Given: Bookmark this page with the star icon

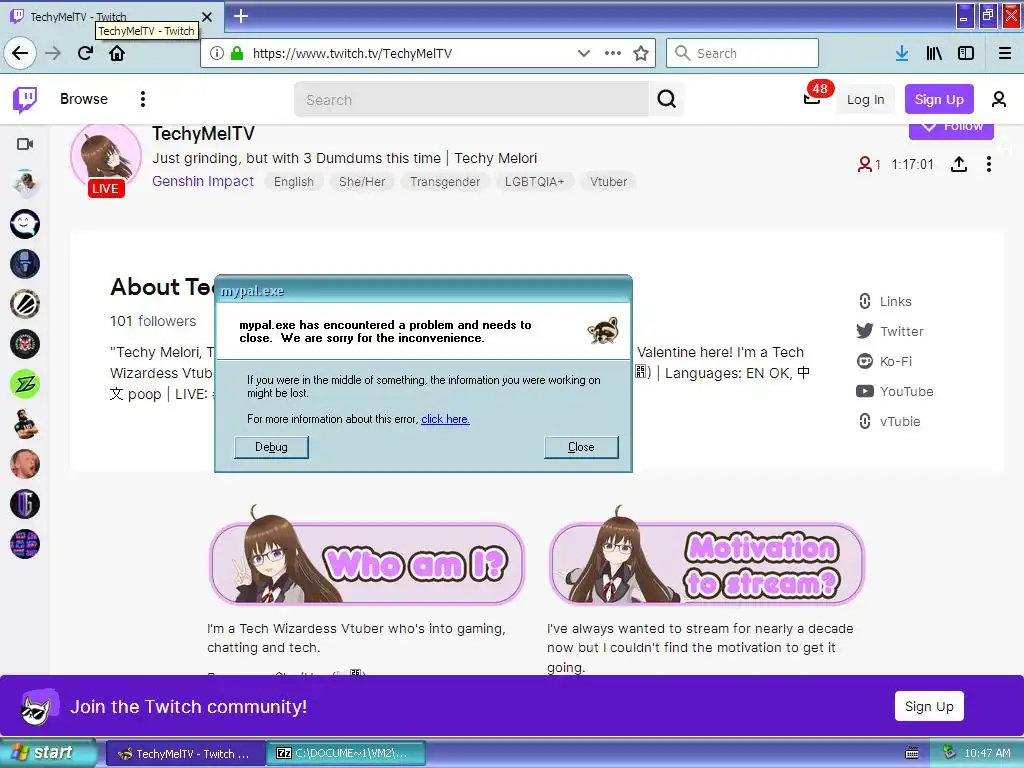Looking at the screenshot, I should (x=641, y=53).
